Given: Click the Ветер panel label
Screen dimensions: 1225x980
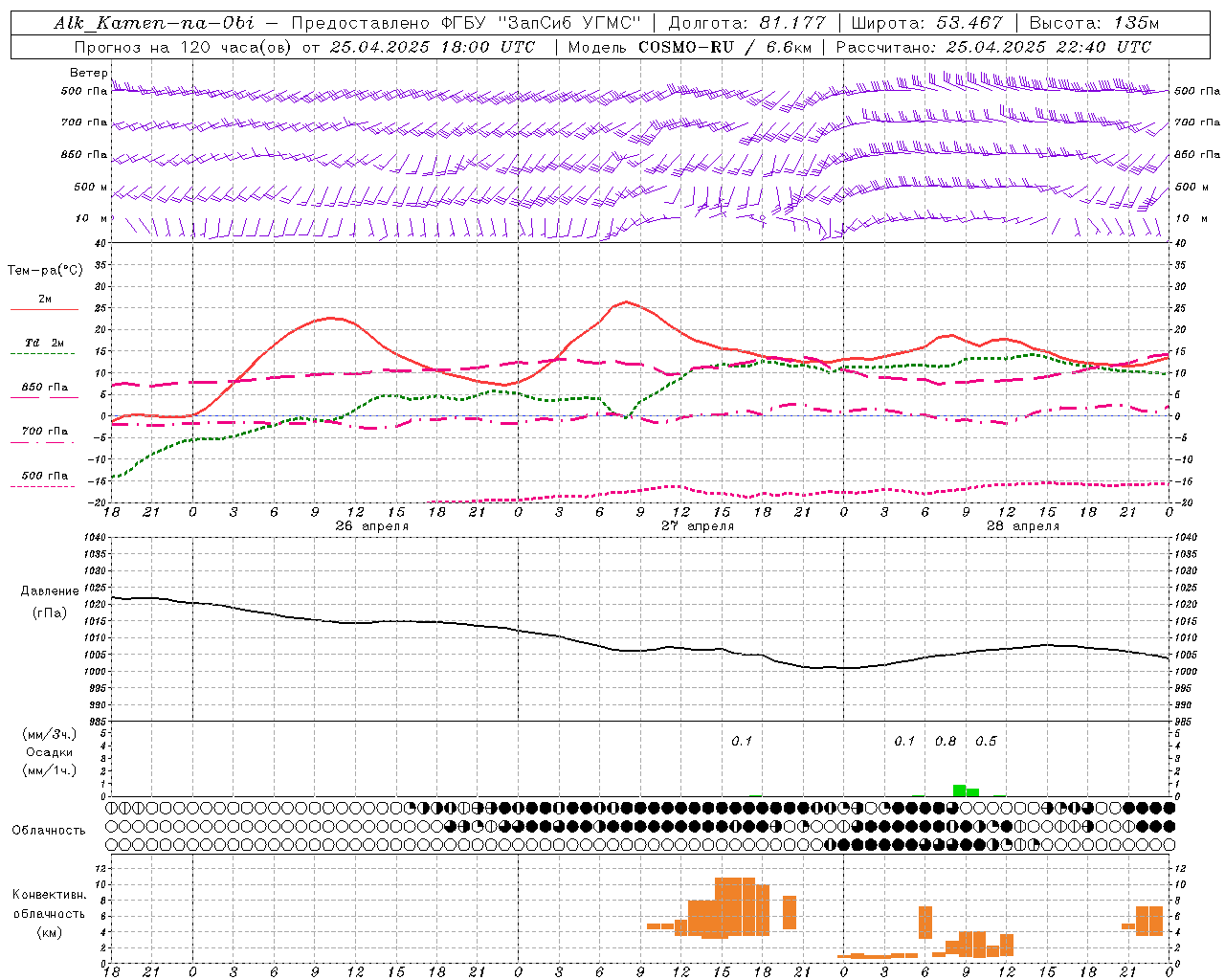Looking at the screenshot, I should coord(88,73).
